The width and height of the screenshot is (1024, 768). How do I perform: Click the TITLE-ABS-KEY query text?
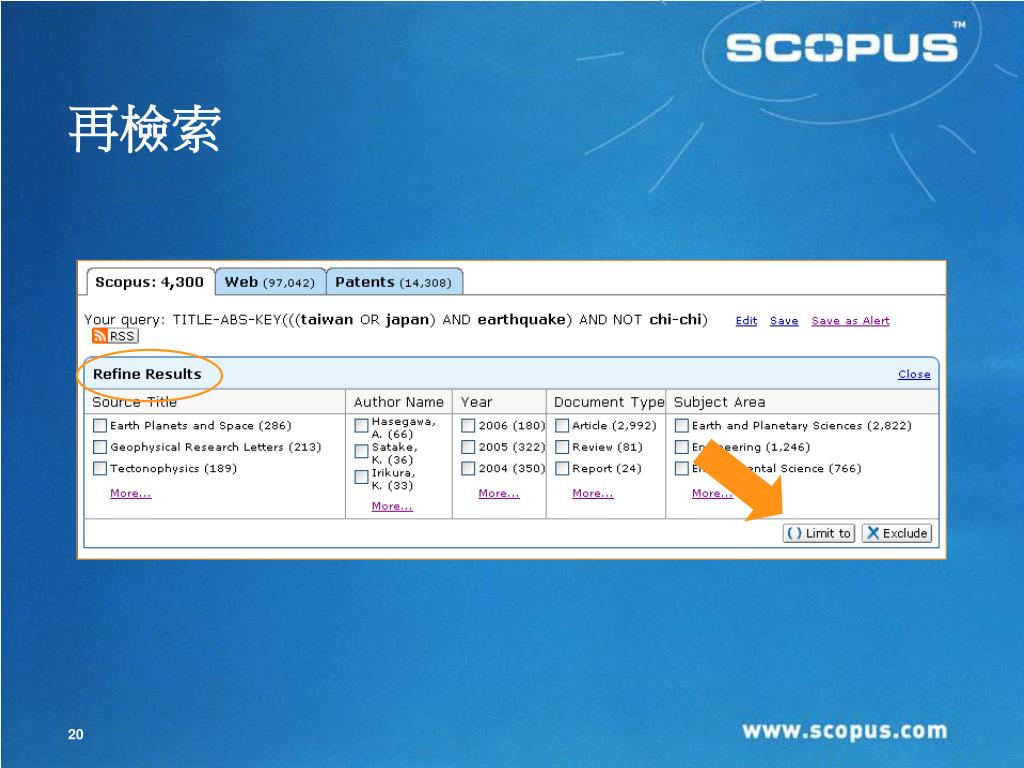pos(440,320)
